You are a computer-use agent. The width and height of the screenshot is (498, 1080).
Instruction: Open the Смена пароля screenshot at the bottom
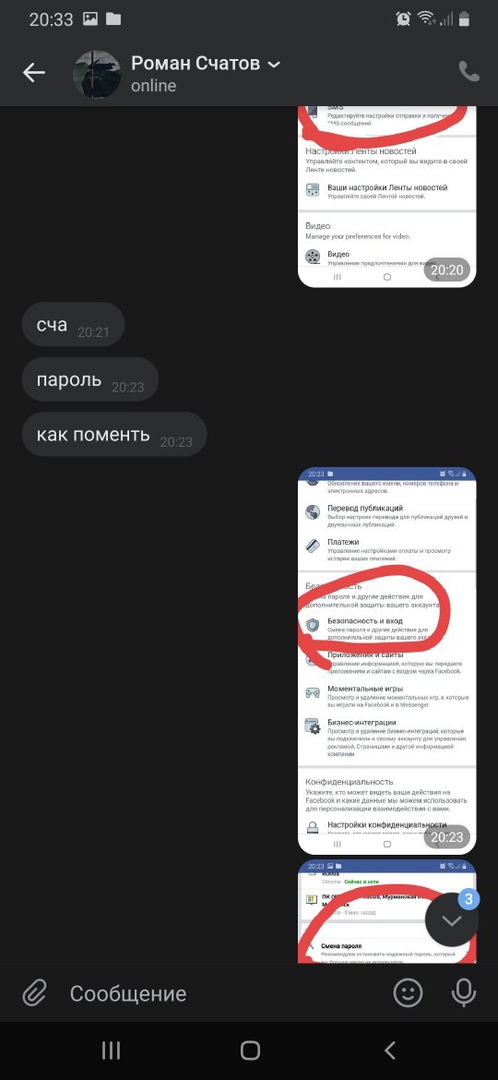[x=387, y=912]
